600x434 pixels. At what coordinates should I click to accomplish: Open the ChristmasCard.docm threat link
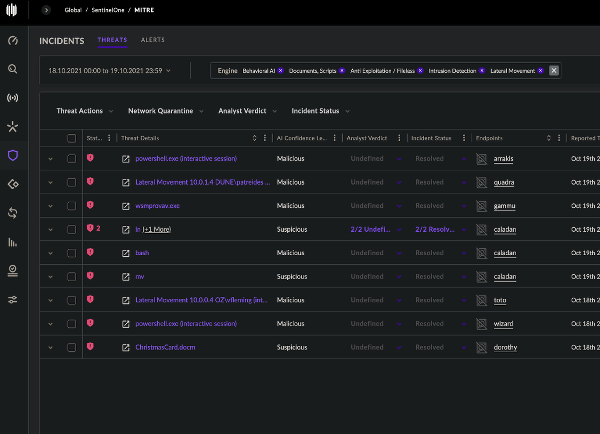pyautogui.click(x=165, y=348)
